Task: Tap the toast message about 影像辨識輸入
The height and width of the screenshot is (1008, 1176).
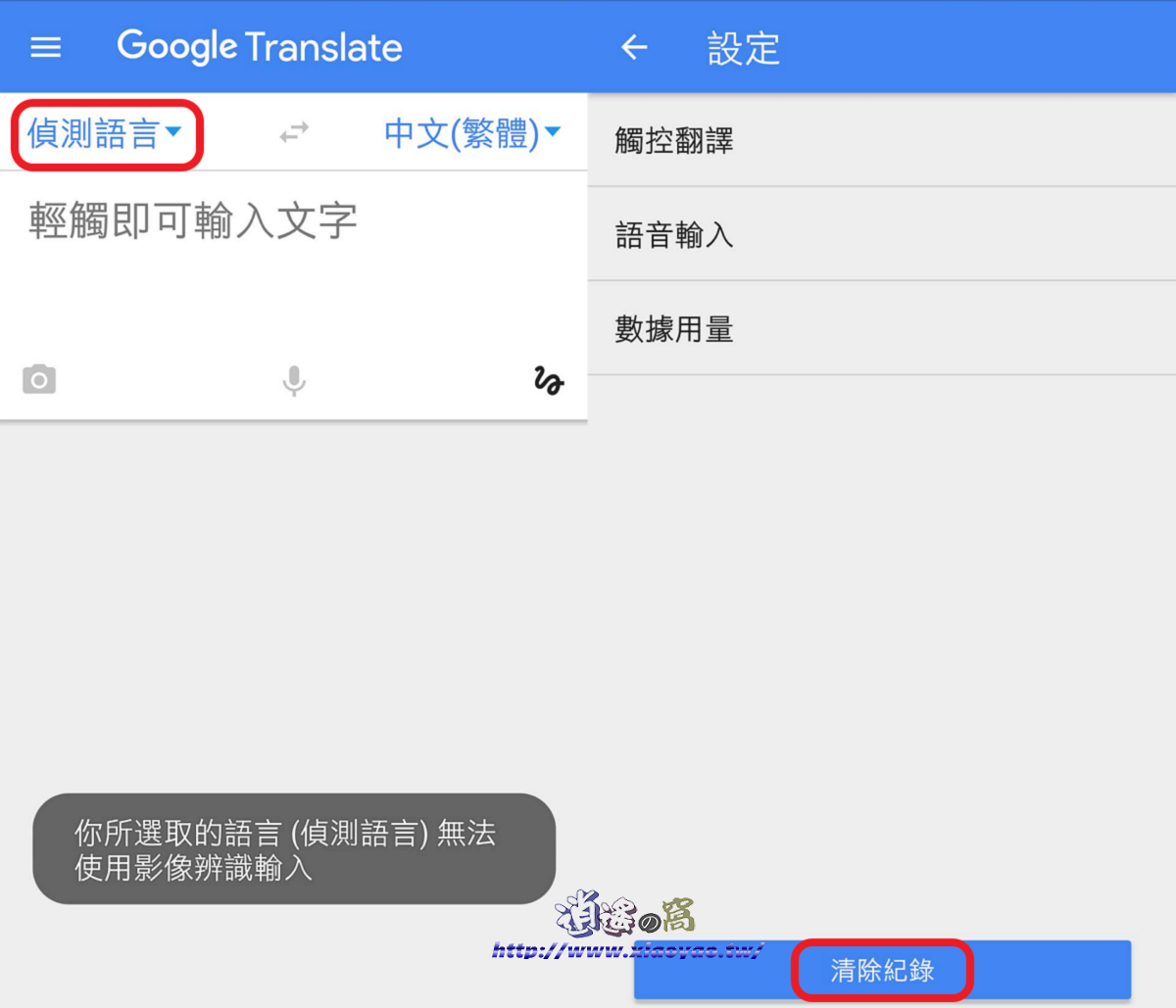Action: (294, 849)
